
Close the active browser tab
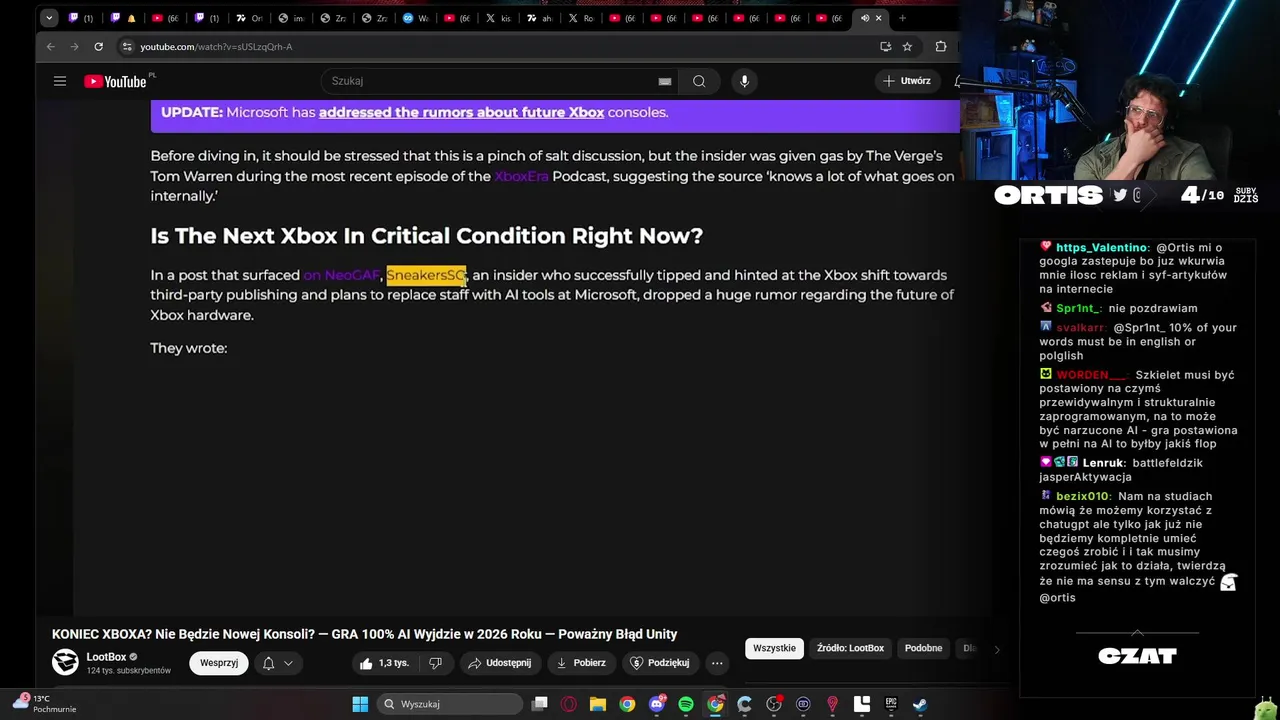(x=879, y=18)
